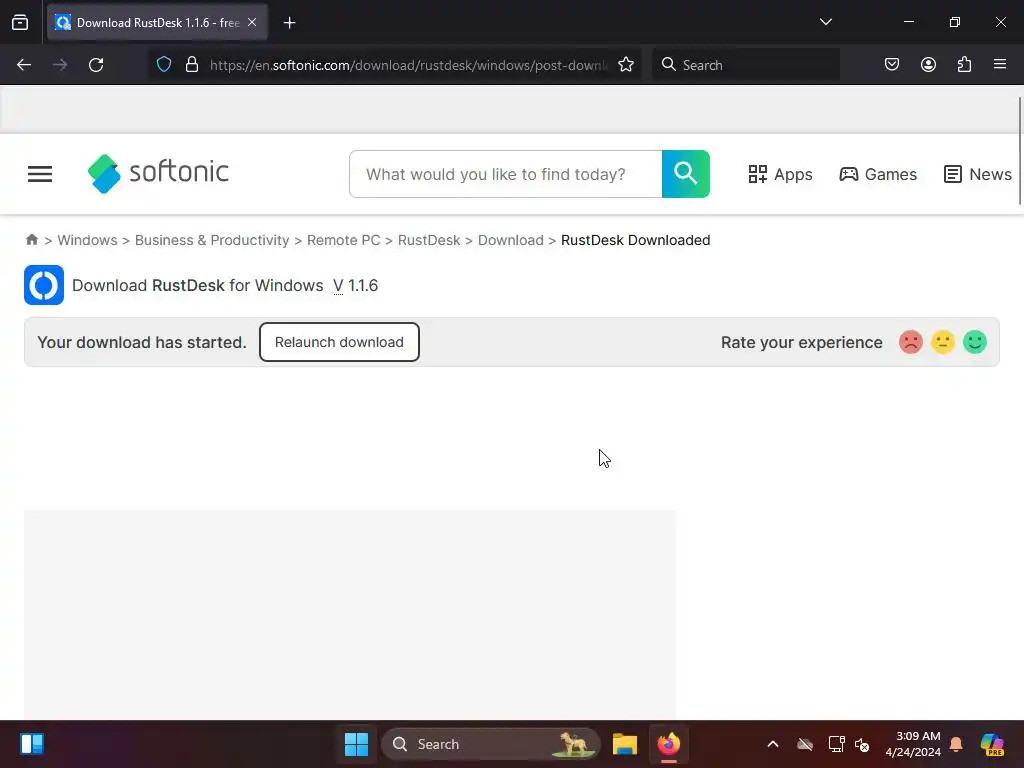Click Firefox icon on taskbar

[x=668, y=744]
